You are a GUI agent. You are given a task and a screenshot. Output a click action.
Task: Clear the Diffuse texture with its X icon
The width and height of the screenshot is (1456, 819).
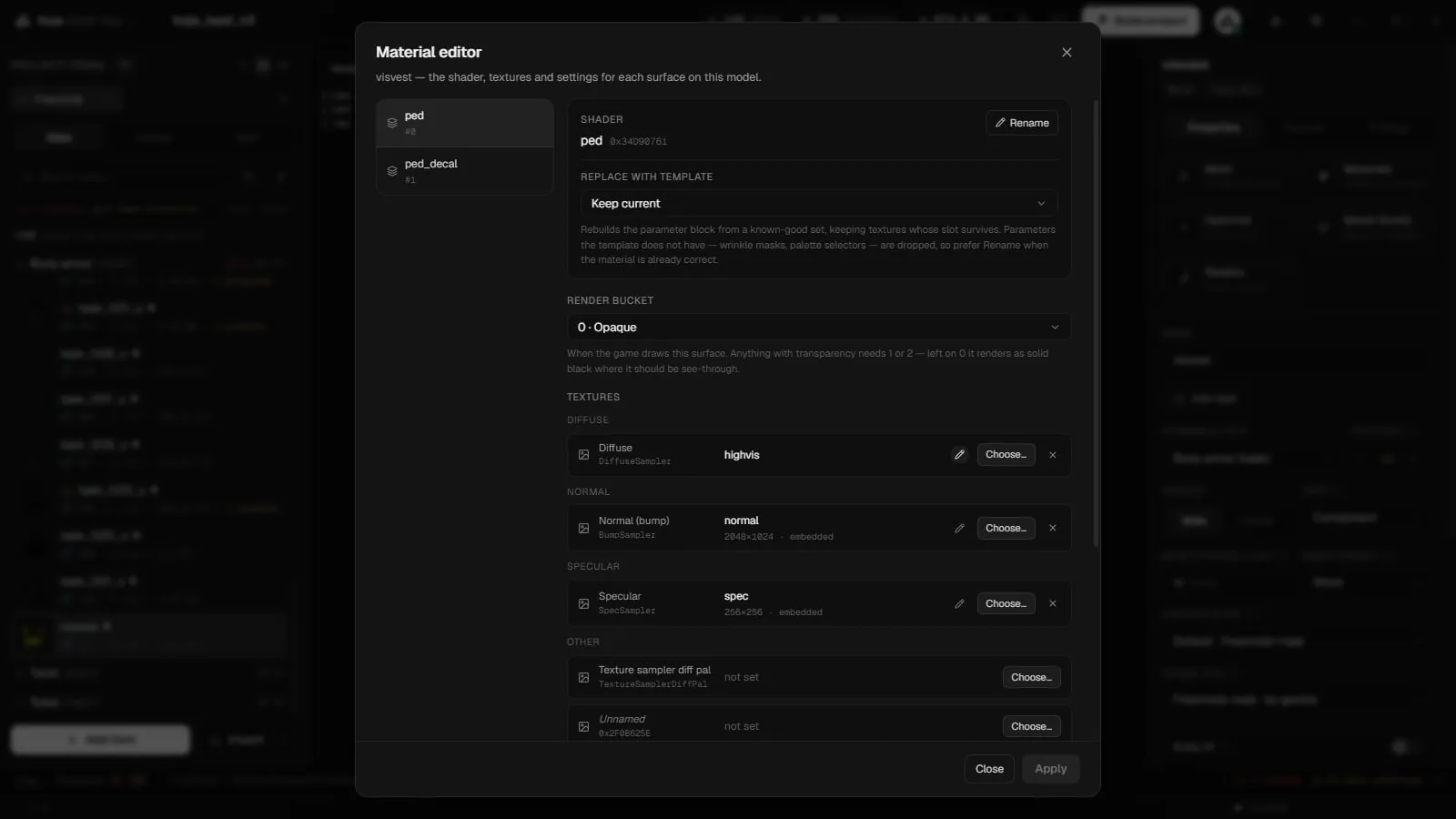pyautogui.click(x=1053, y=455)
